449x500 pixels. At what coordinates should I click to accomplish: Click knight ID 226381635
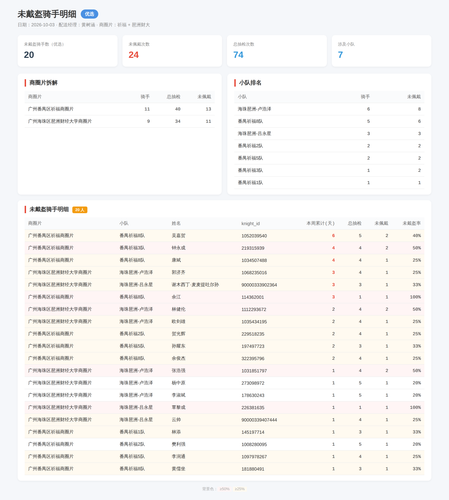(253, 408)
